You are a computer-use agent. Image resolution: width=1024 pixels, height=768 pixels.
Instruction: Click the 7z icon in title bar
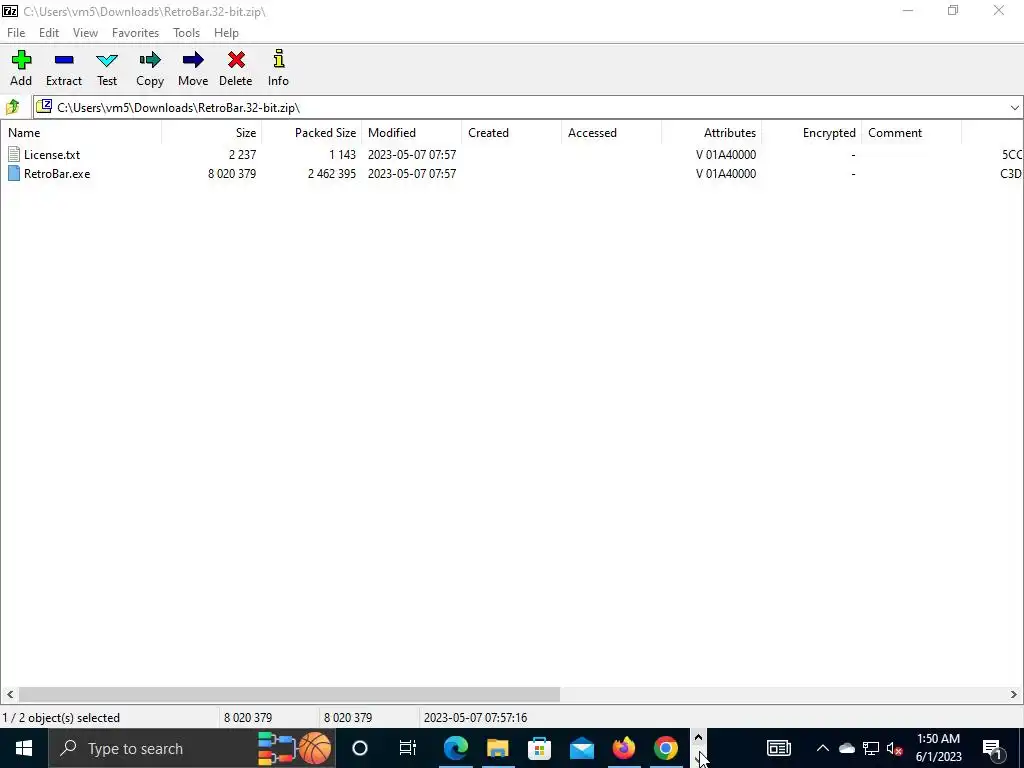10,11
